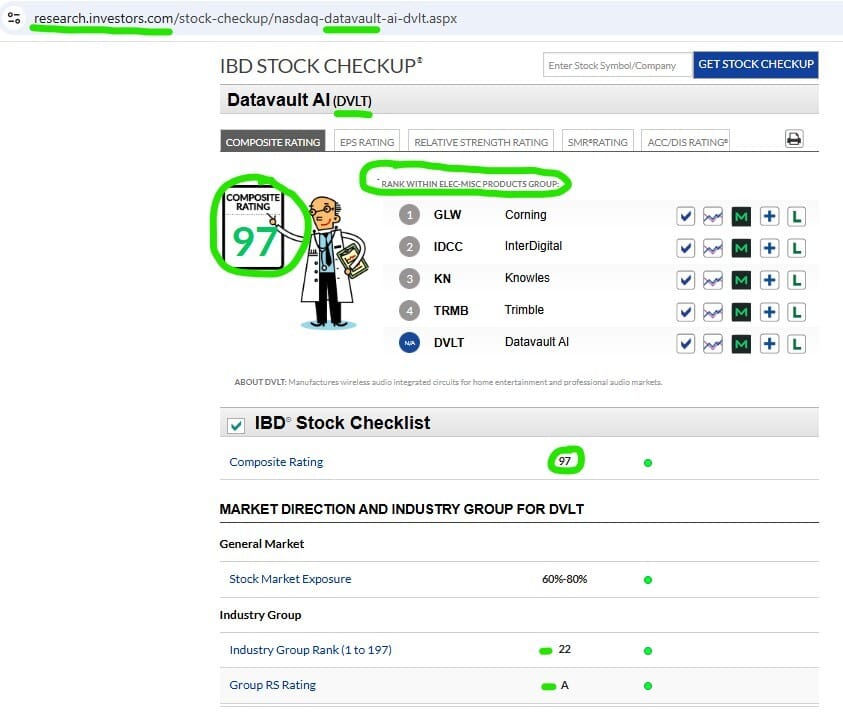Viewport: 843px width, 714px height.
Task: Click the DVLT ticker in group list
Action: pos(448,342)
